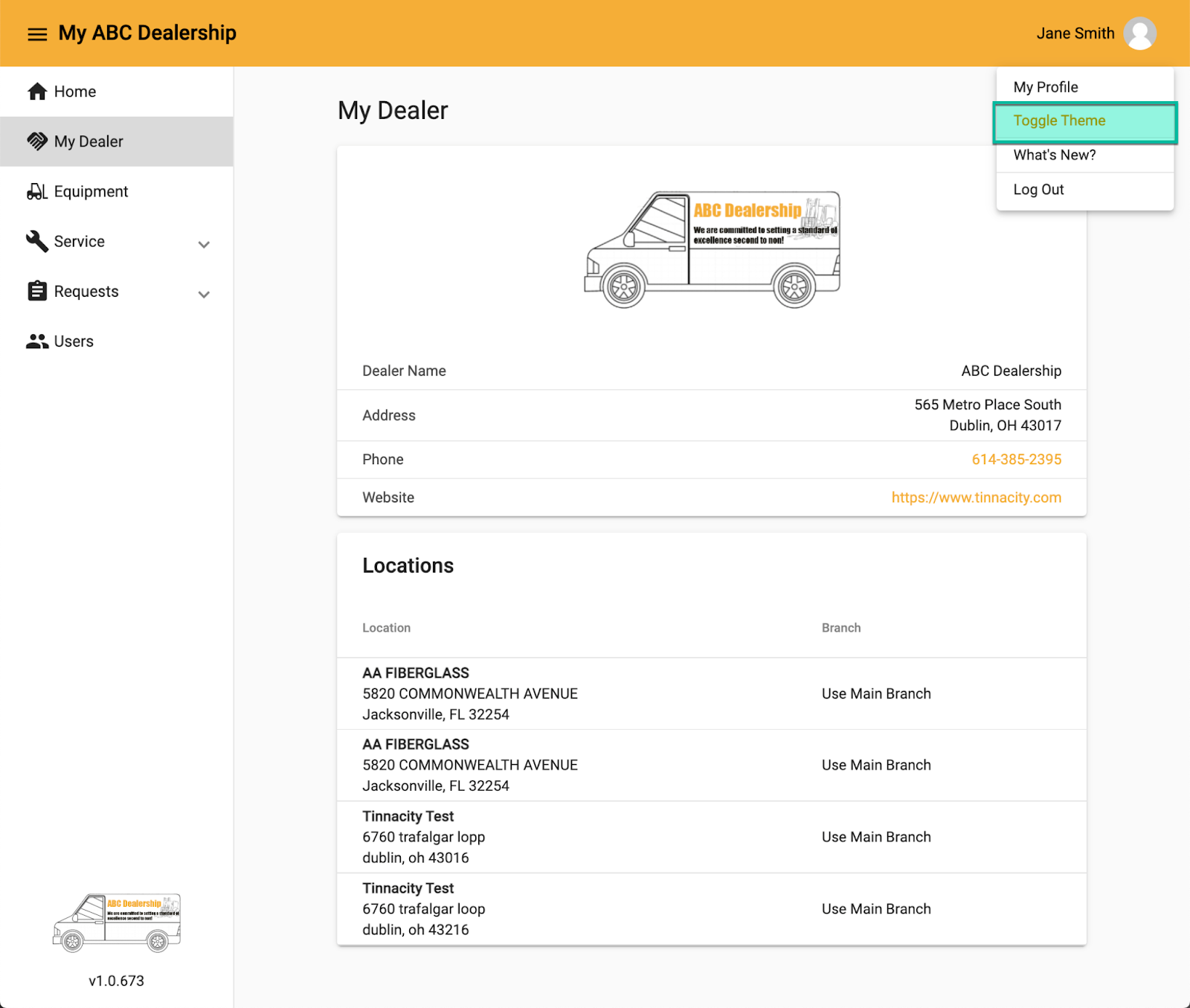Click the version v1.0.673 label

click(116, 980)
